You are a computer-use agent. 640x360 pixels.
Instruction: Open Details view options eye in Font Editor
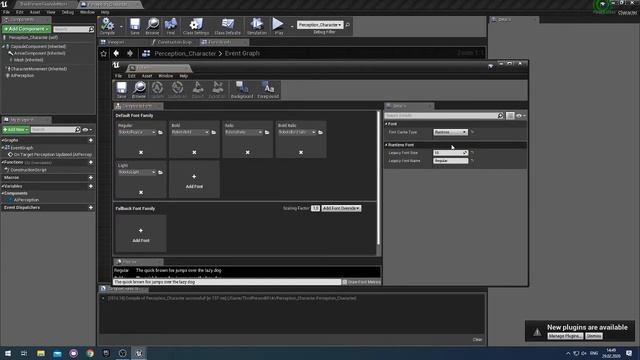[520, 116]
